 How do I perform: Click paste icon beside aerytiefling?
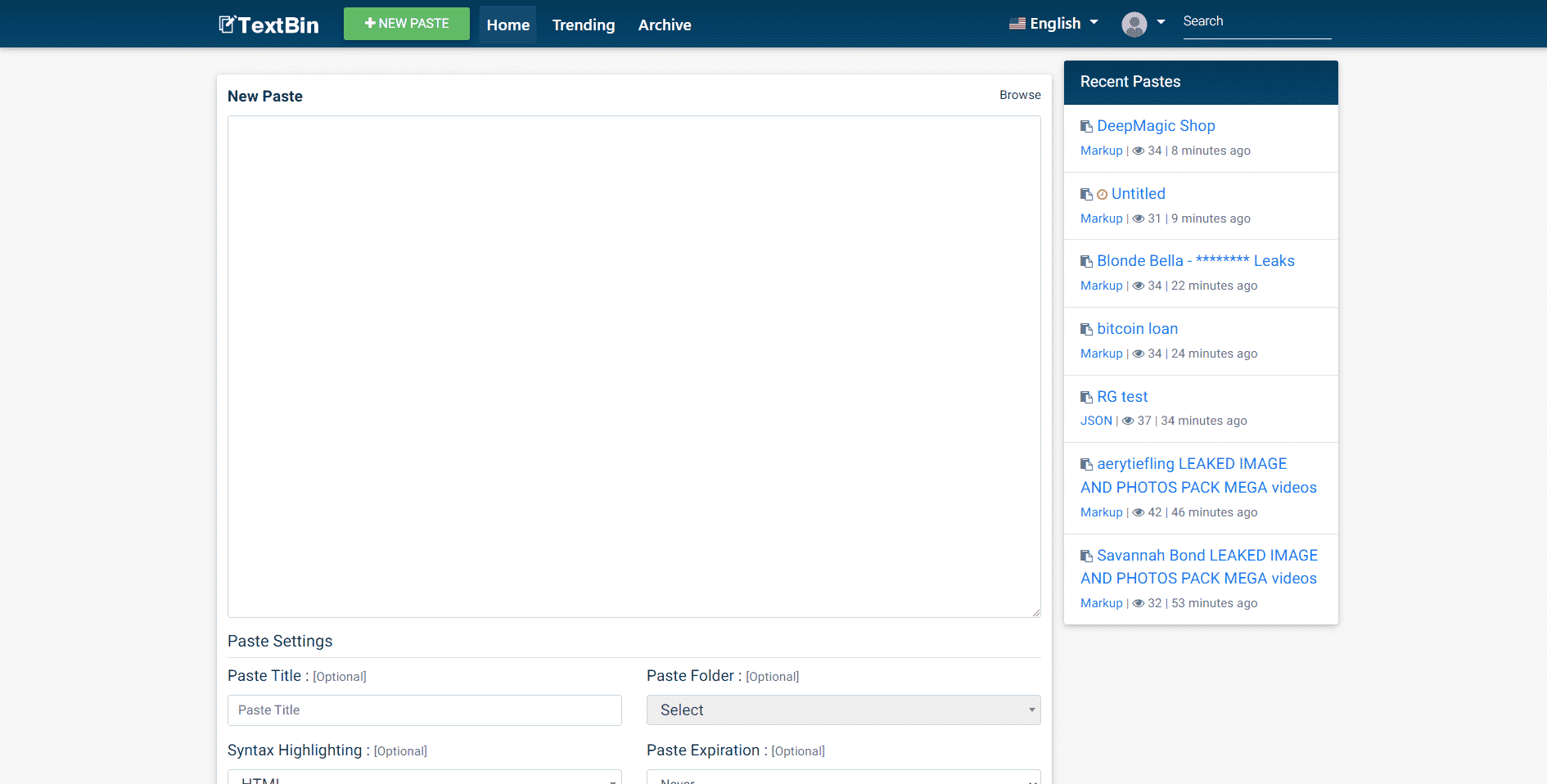tap(1086, 464)
